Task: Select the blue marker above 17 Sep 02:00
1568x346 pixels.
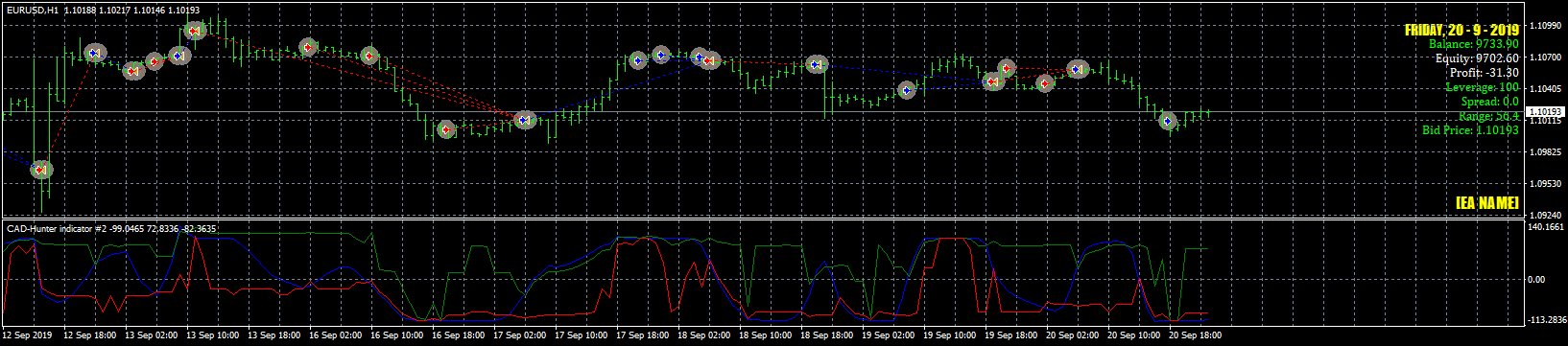Action: tap(524, 120)
